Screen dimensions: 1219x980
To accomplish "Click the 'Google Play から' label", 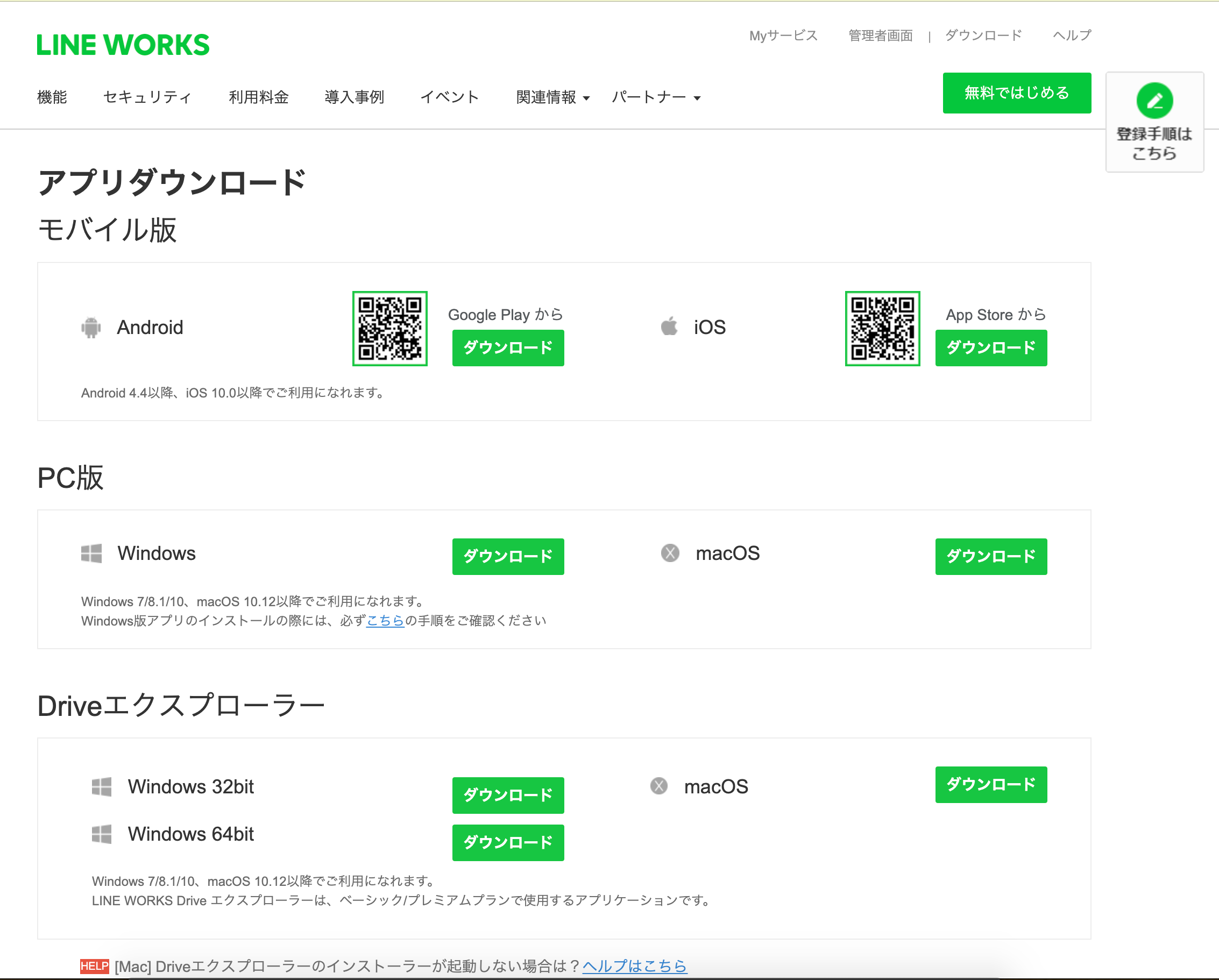I will coord(506,315).
